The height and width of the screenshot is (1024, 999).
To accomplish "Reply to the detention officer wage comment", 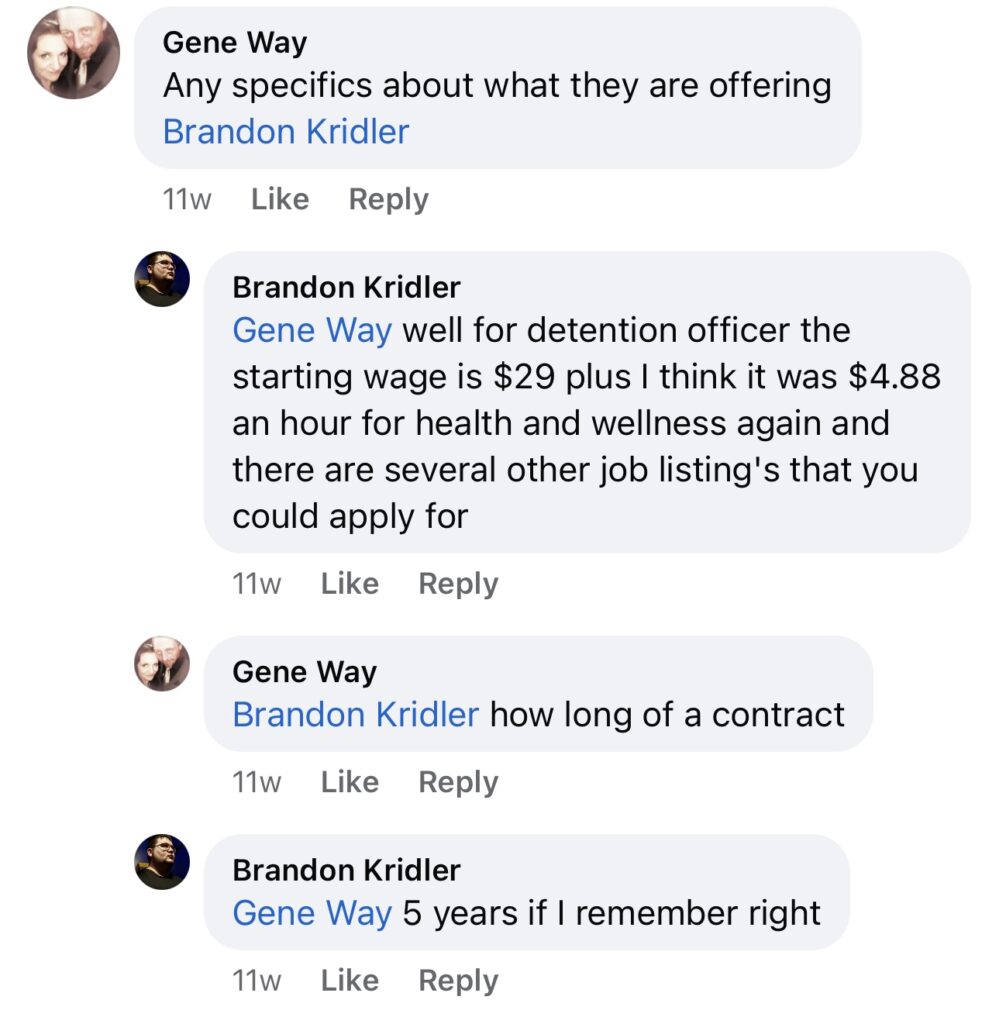I will pyautogui.click(x=458, y=583).
